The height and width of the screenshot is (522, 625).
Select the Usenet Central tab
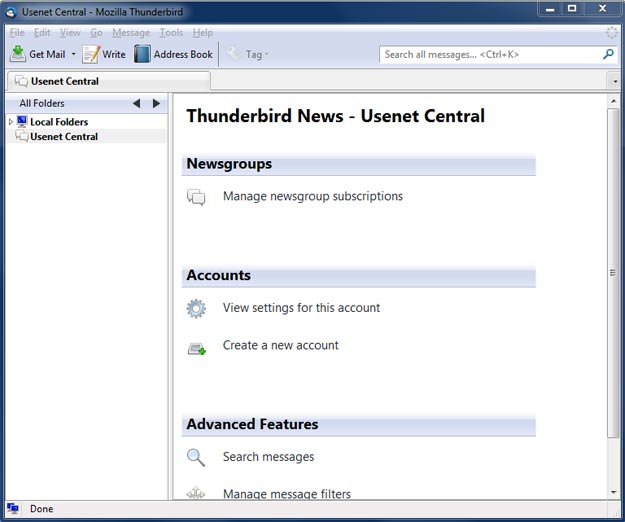(108, 81)
